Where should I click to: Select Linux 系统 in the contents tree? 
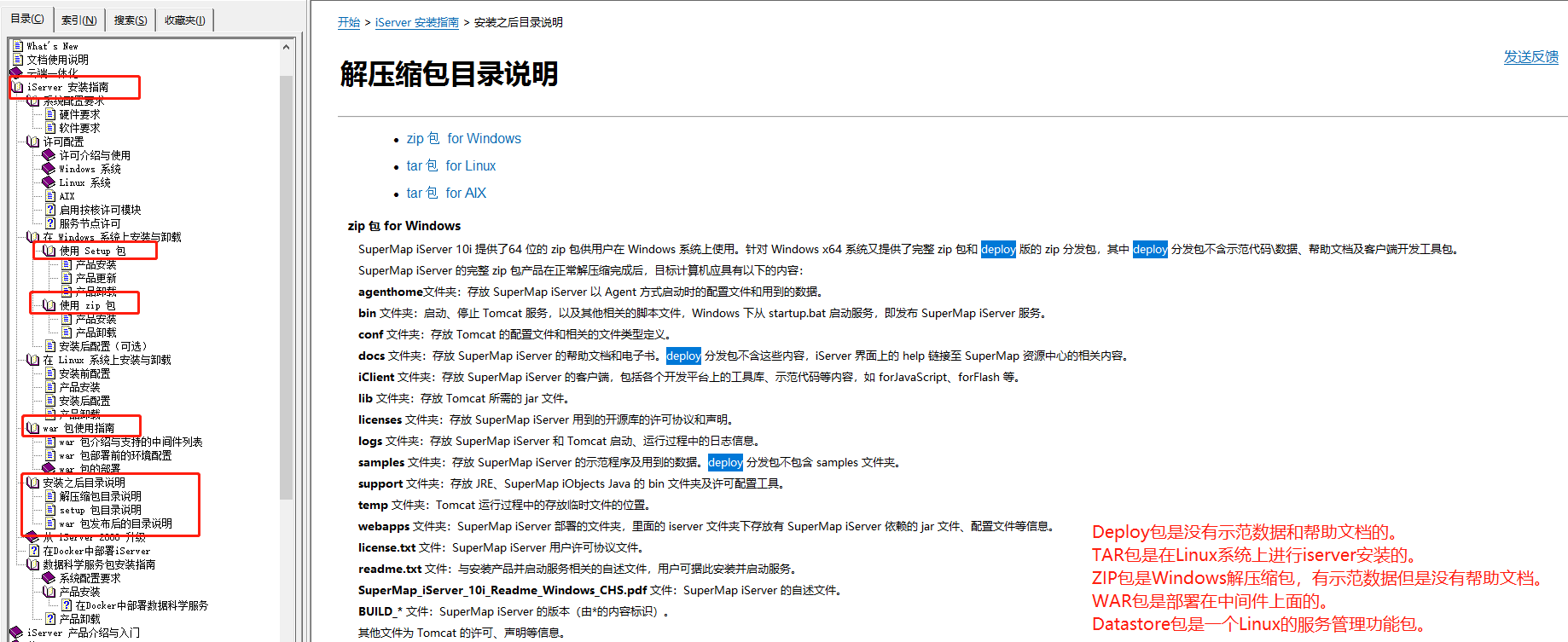[x=84, y=182]
